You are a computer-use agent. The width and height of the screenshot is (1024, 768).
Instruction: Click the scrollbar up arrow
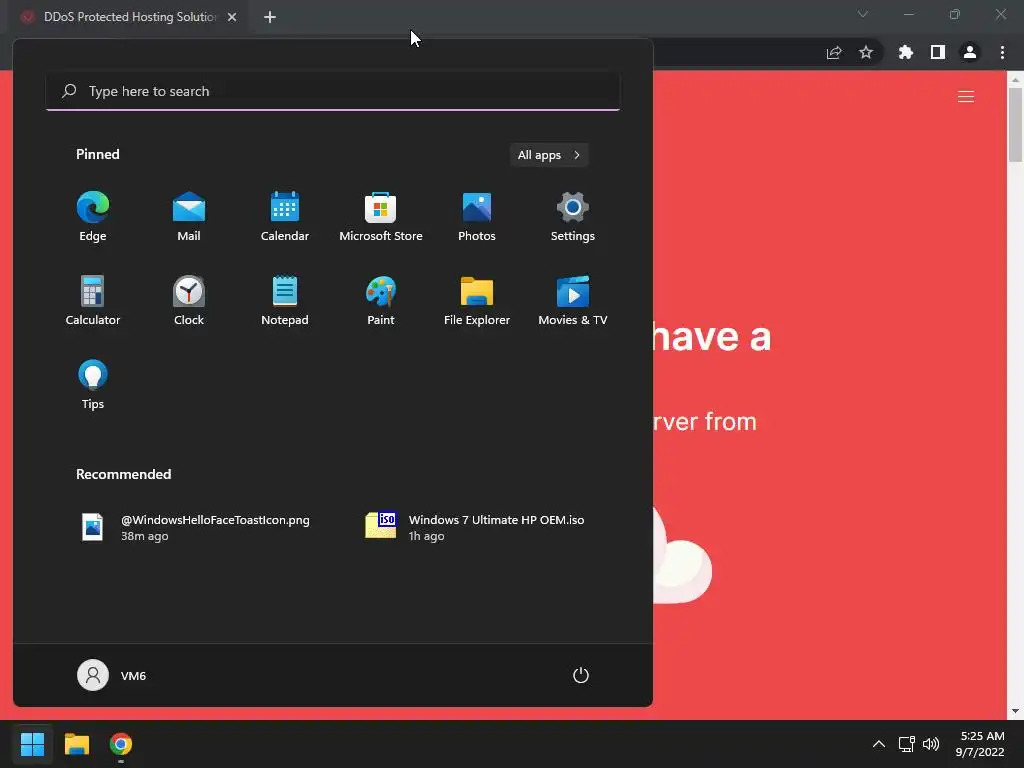pyautogui.click(x=1015, y=80)
